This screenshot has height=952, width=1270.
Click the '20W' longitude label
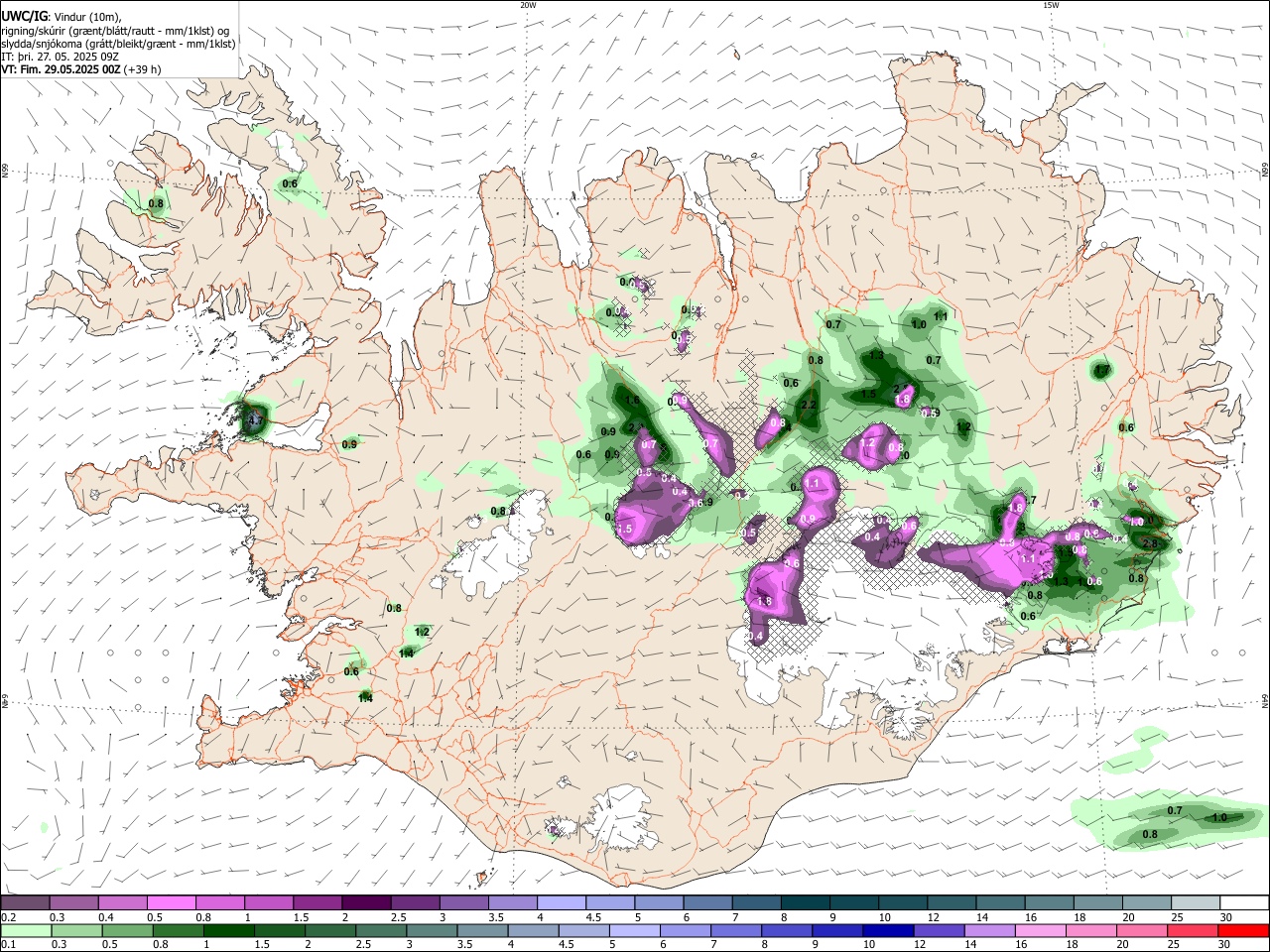point(528,5)
